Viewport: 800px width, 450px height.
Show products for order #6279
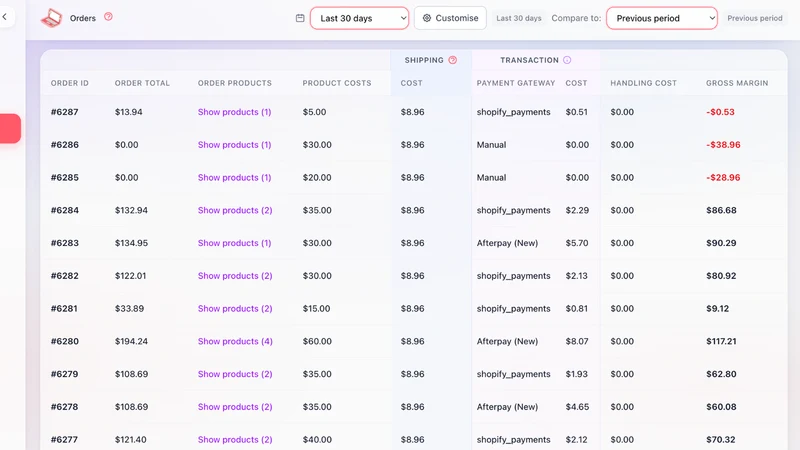[235, 374]
